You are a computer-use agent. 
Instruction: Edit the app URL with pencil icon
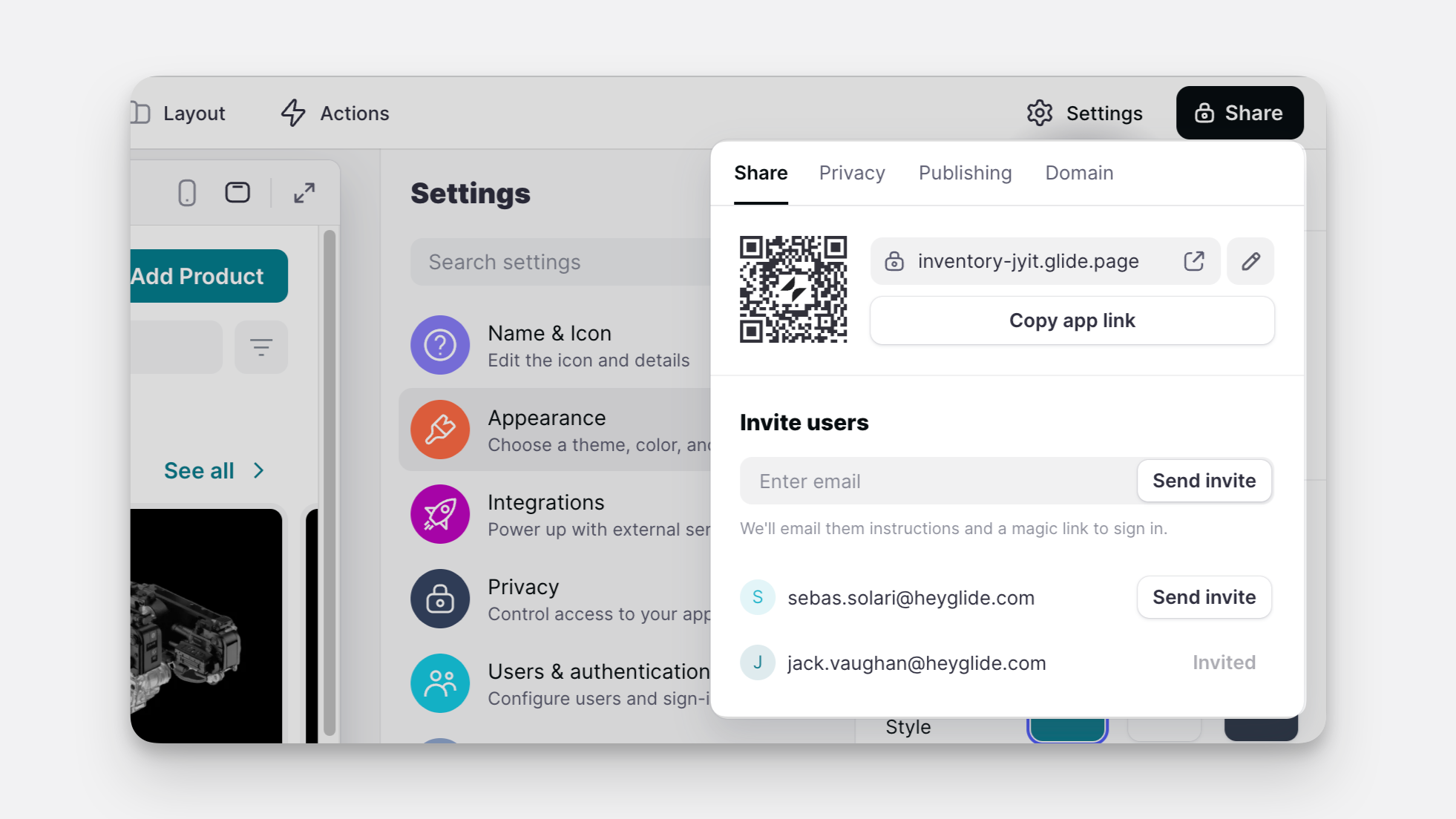tap(1250, 261)
